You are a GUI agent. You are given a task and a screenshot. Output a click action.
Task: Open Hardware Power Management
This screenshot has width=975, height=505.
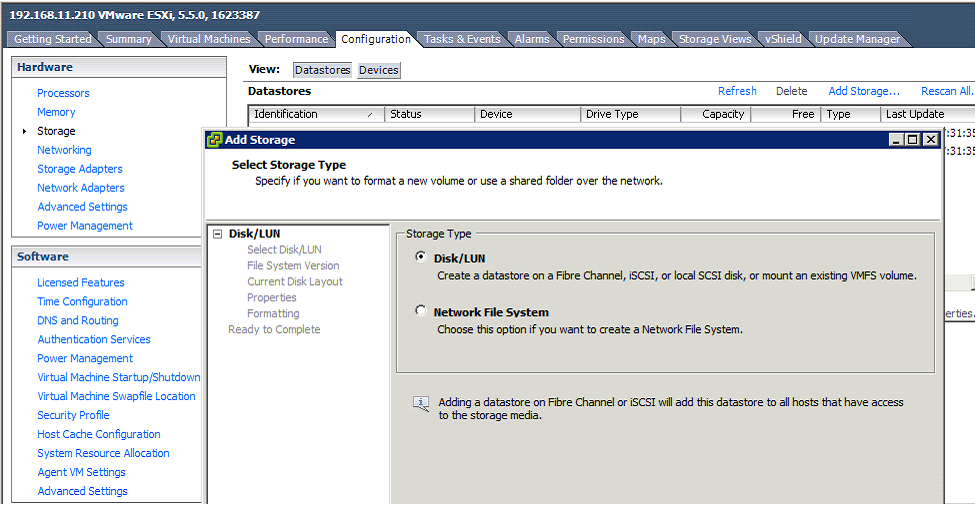pos(85,226)
